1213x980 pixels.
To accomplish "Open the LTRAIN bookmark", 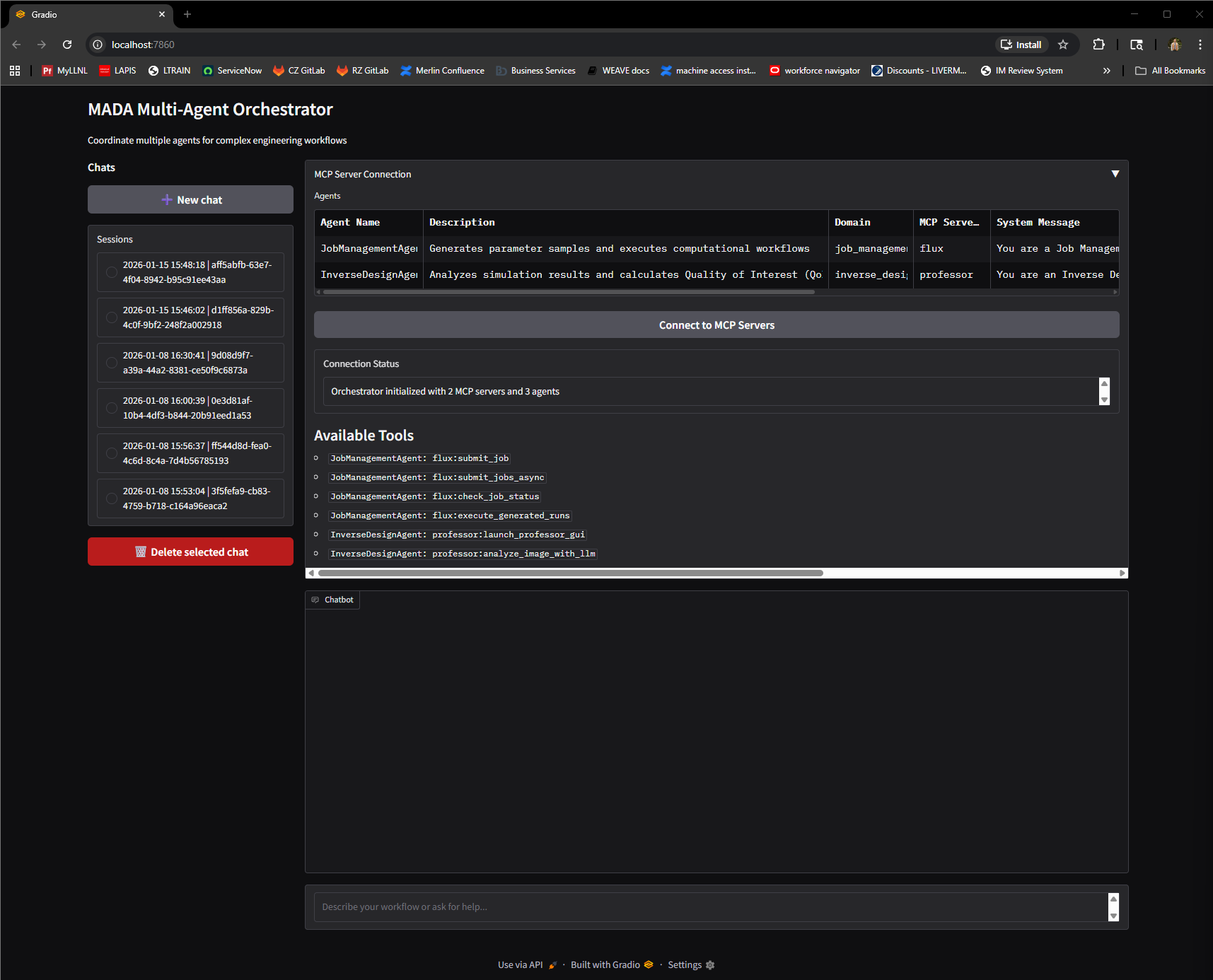I will pos(169,71).
